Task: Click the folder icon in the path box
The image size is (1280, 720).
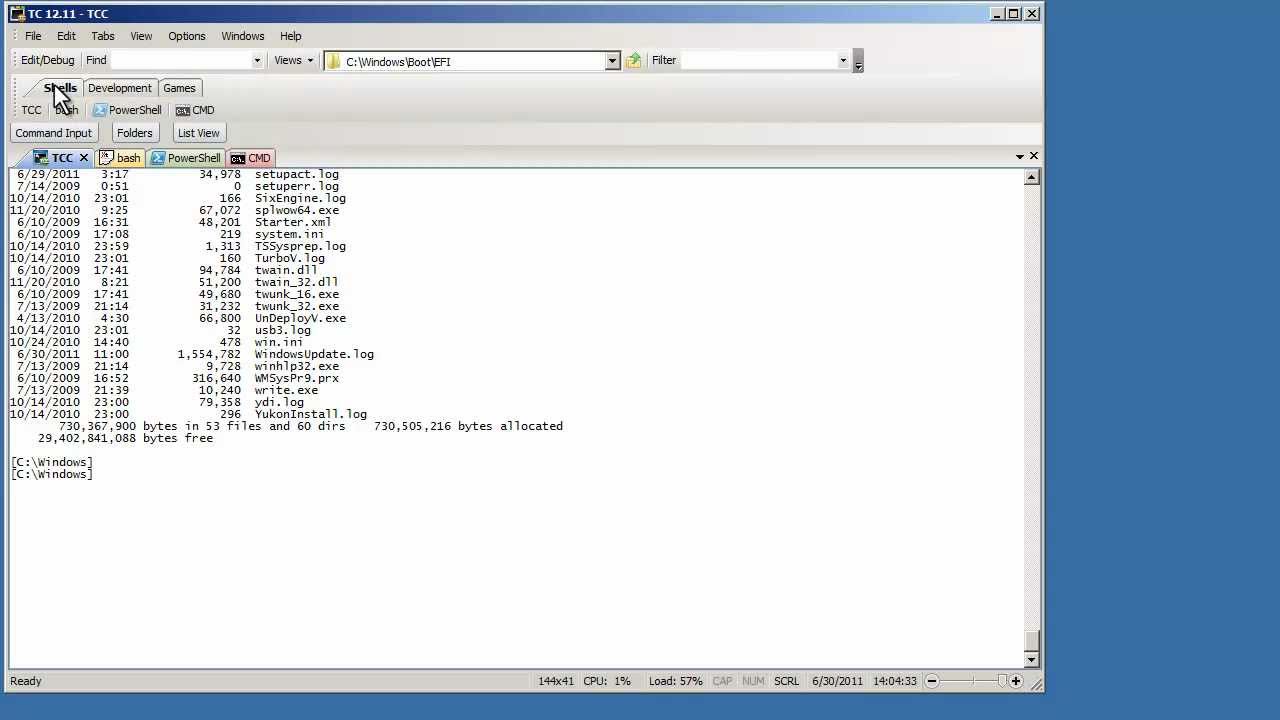Action: (334, 61)
